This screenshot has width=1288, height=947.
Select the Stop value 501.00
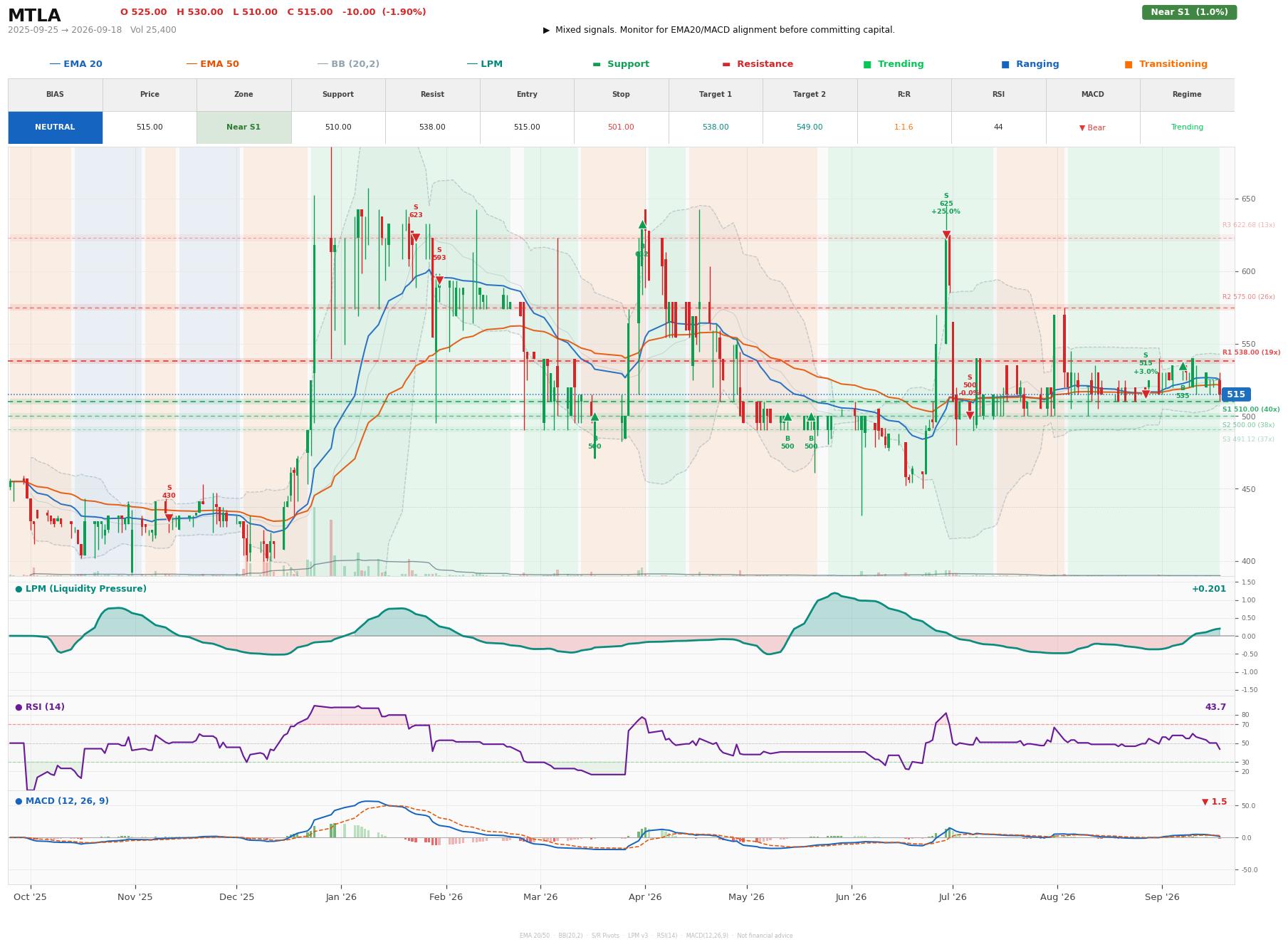pyautogui.click(x=621, y=127)
